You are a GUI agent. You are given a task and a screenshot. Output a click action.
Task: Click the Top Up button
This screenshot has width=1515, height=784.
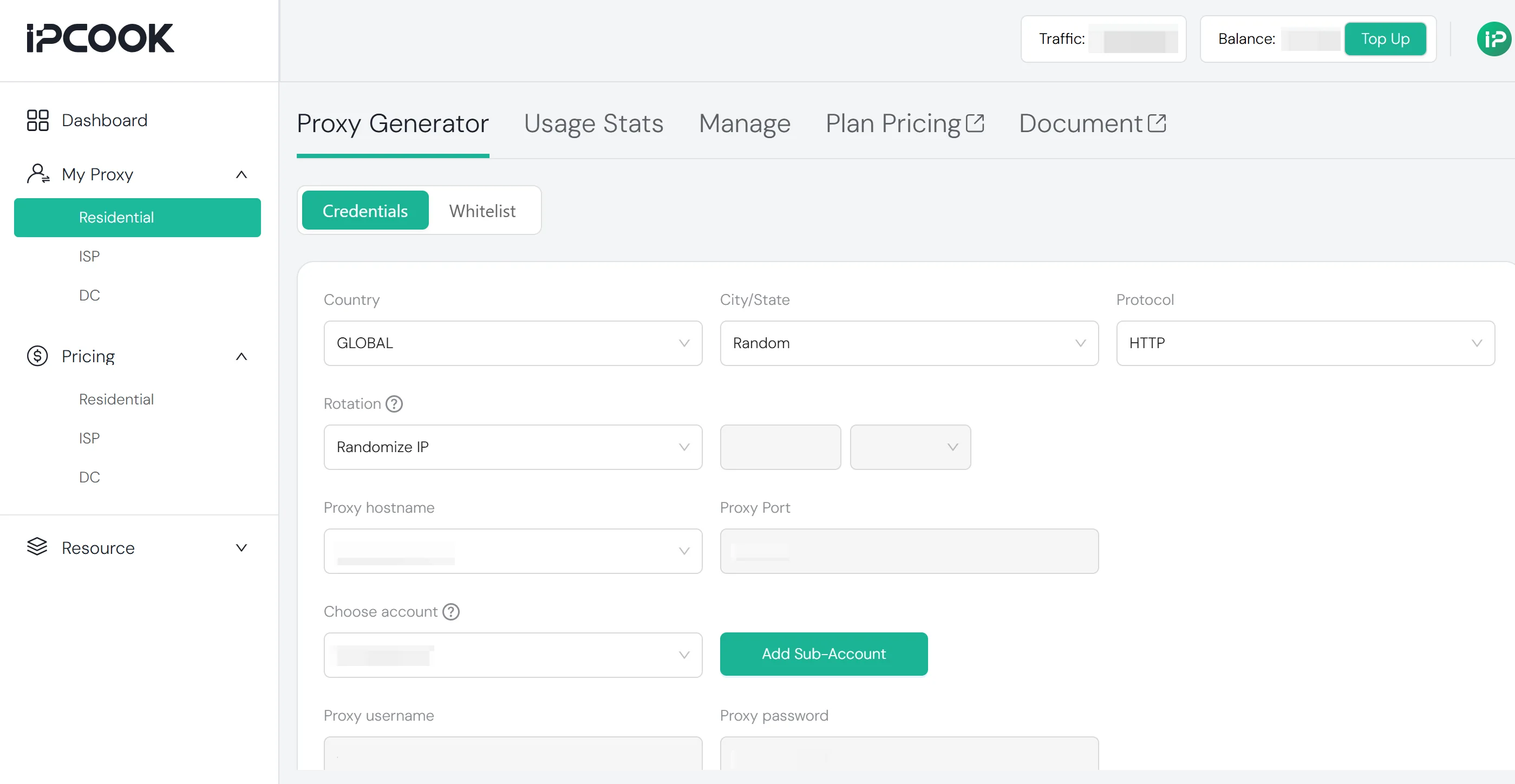1385,39
